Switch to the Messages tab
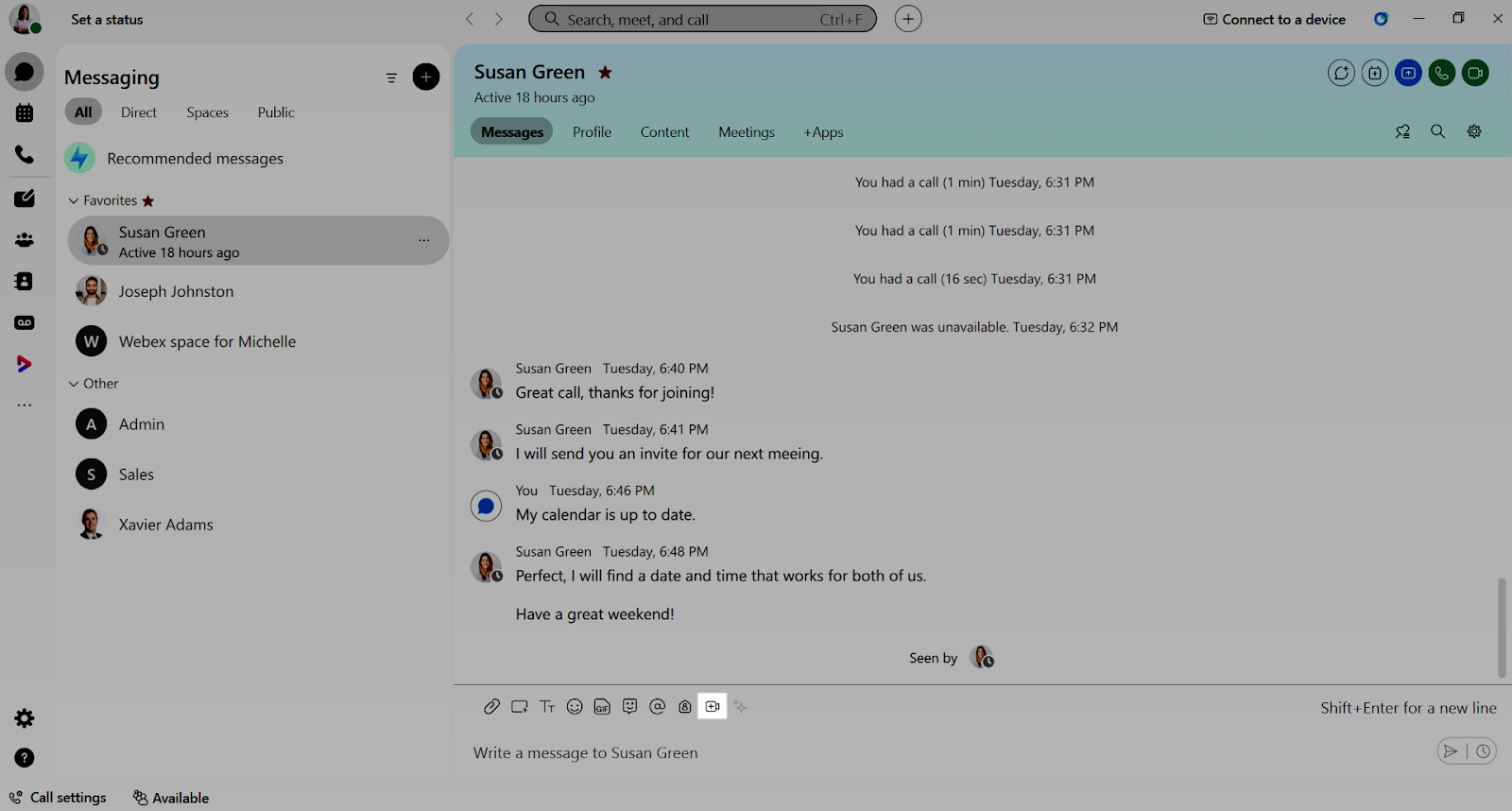 point(512,132)
